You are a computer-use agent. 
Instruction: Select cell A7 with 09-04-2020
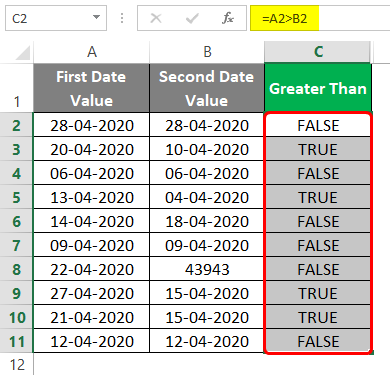(91, 245)
